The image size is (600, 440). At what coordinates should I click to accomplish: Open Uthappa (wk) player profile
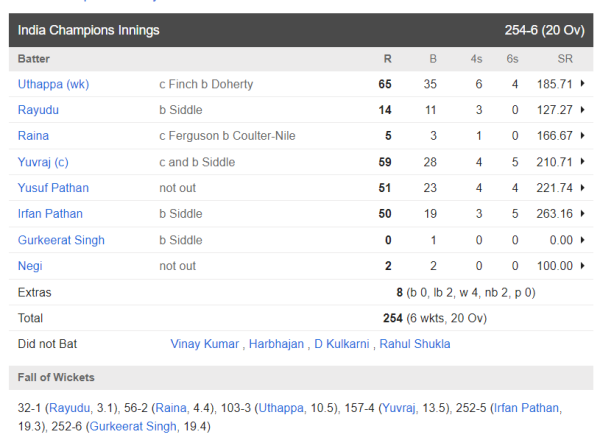53,84
